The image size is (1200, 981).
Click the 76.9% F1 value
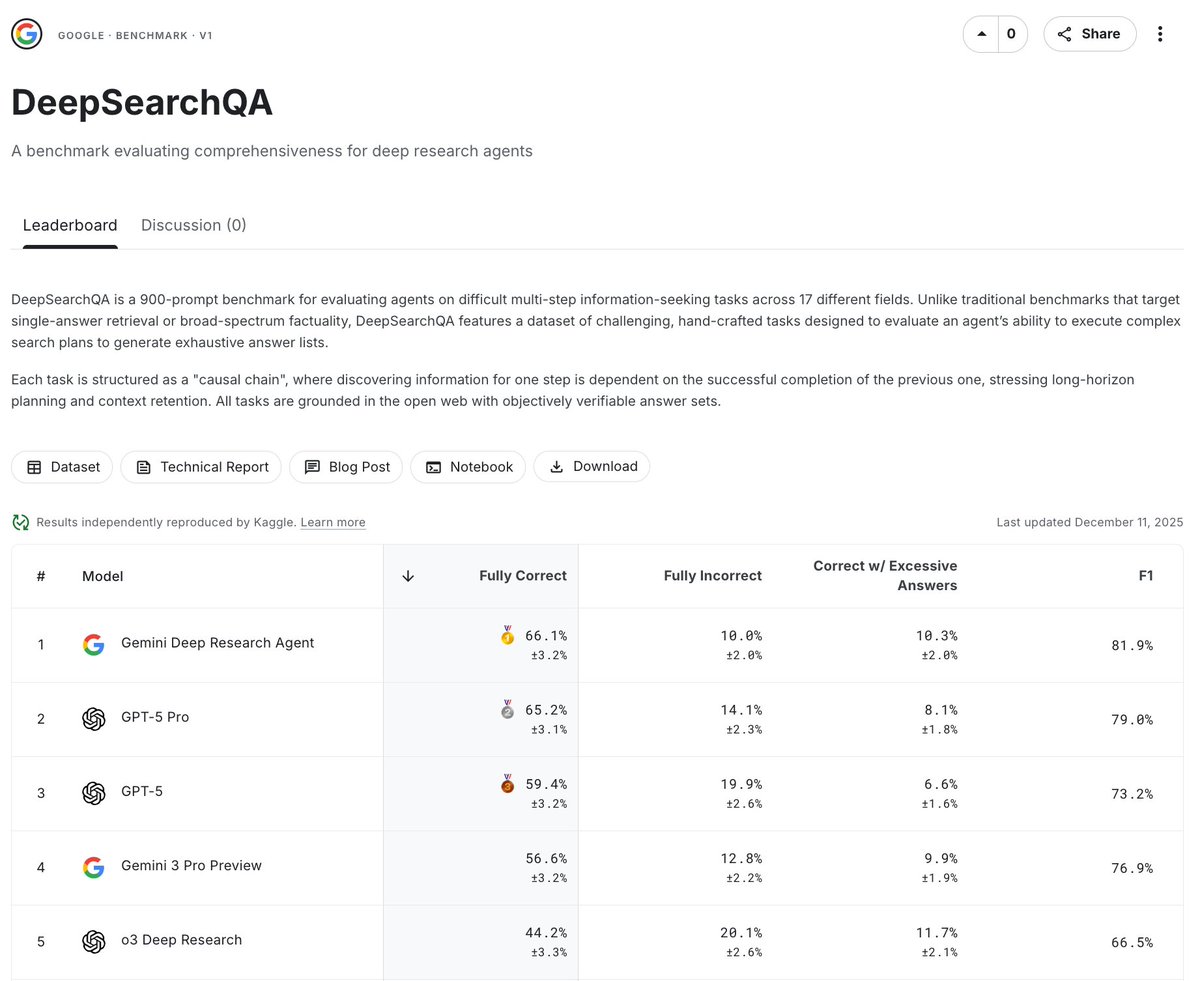[1132, 868]
